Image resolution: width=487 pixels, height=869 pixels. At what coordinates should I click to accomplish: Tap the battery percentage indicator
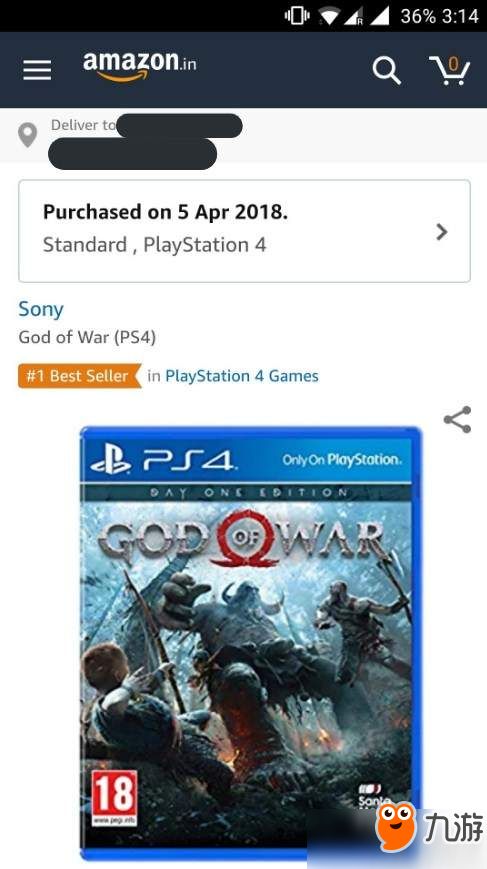[418, 16]
